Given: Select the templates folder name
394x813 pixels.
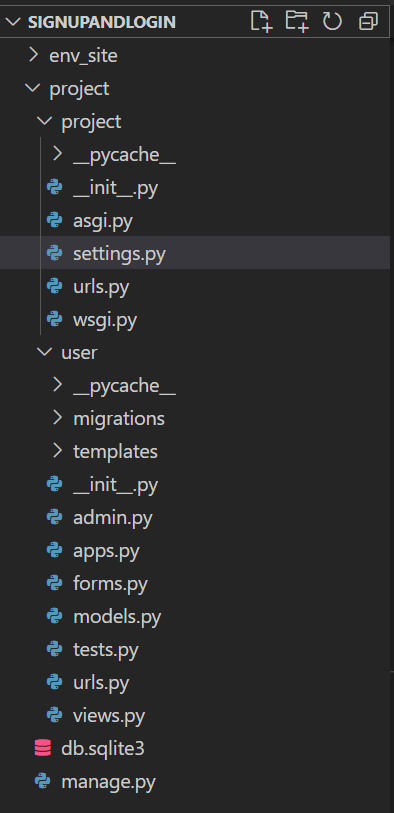Looking at the screenshot, I should point(115,452).
